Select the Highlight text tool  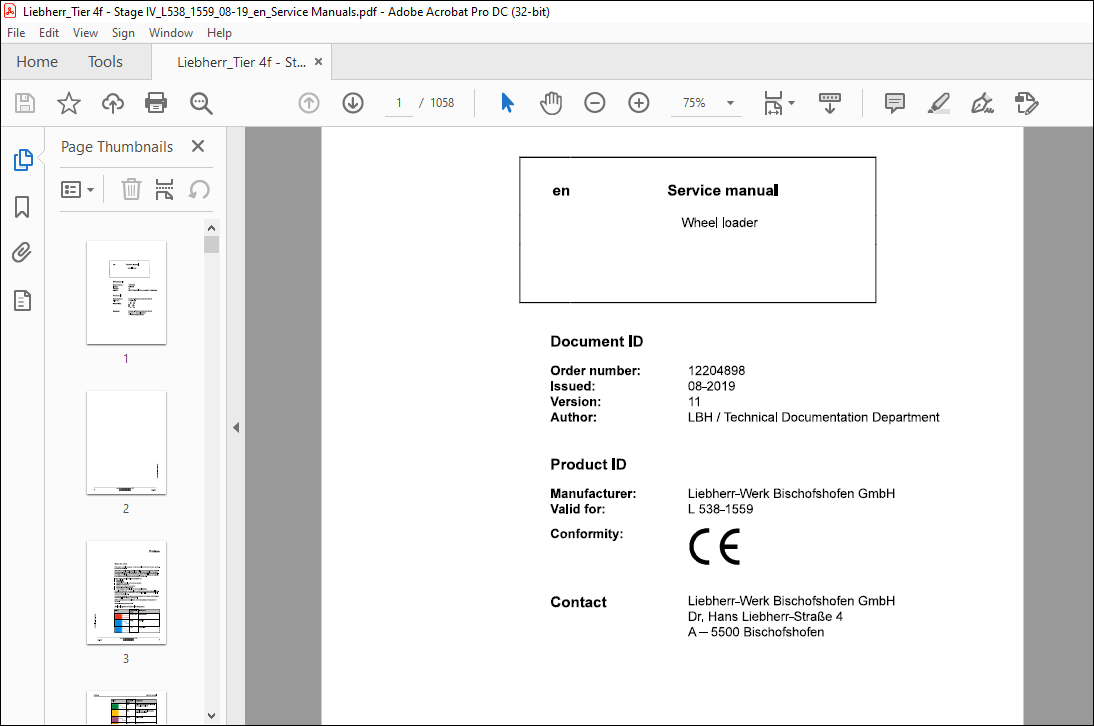(938, 103)
